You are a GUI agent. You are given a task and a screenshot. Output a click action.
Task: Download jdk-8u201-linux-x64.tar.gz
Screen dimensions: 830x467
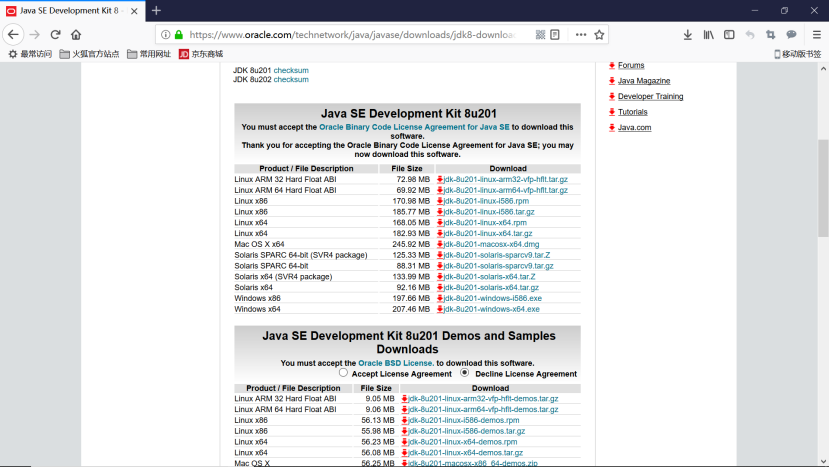488,234
